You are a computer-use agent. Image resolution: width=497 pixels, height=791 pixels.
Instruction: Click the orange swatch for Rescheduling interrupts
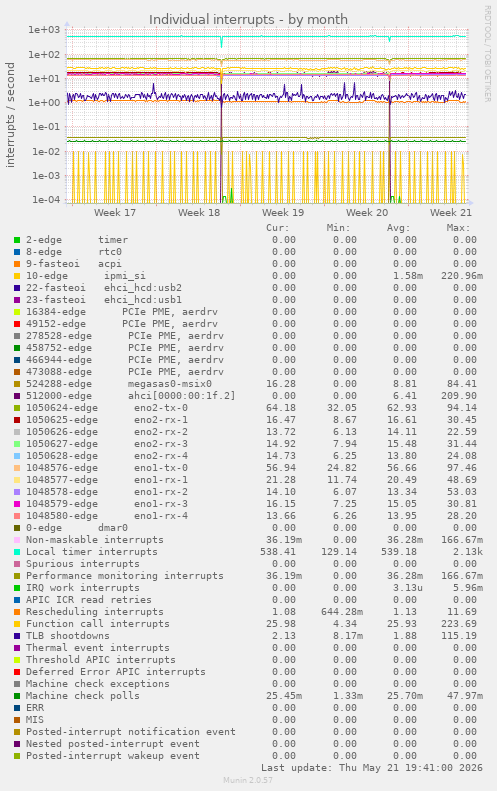click(x=17, y=612)
